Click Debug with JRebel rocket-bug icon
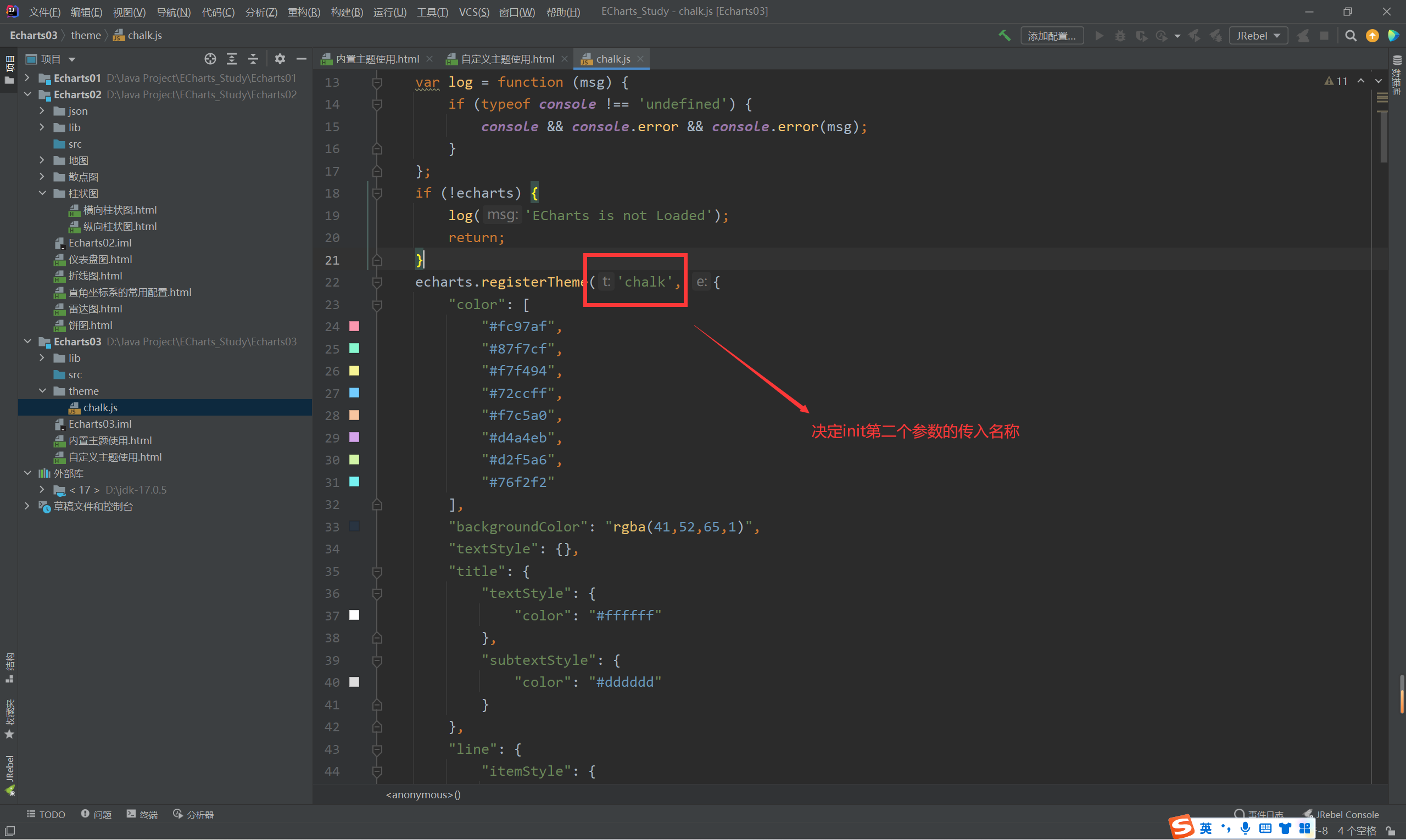Screen dimensions: 1406x840 coord(1215,36)
